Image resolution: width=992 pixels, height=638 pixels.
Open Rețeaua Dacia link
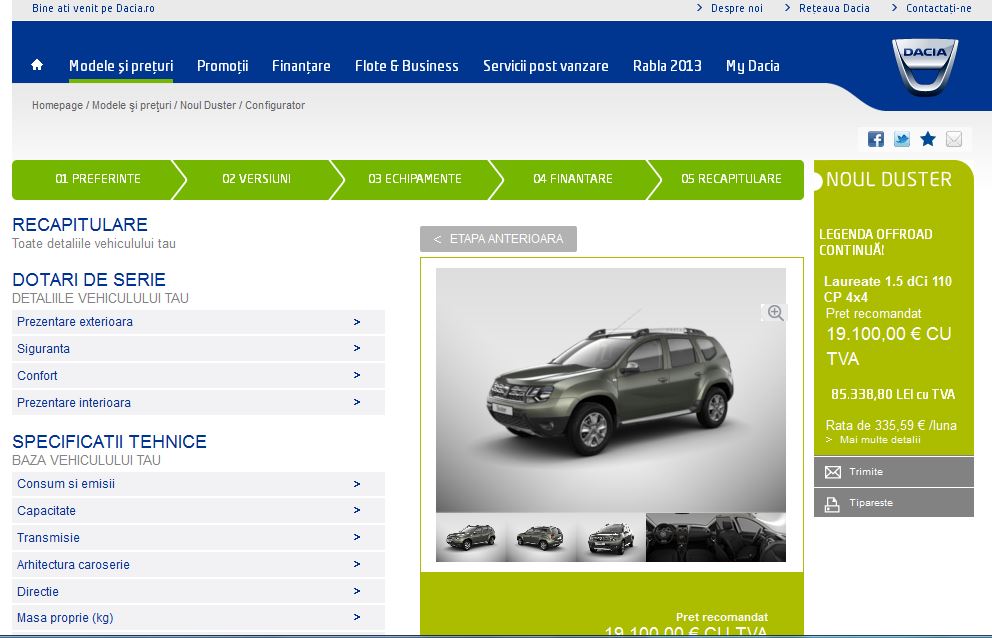(834, 8)
